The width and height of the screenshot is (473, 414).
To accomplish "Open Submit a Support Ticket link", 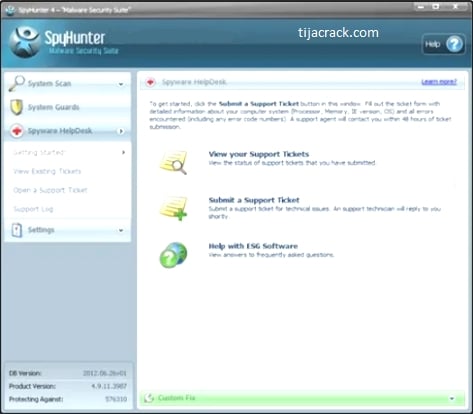I will click(x=254, y=200).
